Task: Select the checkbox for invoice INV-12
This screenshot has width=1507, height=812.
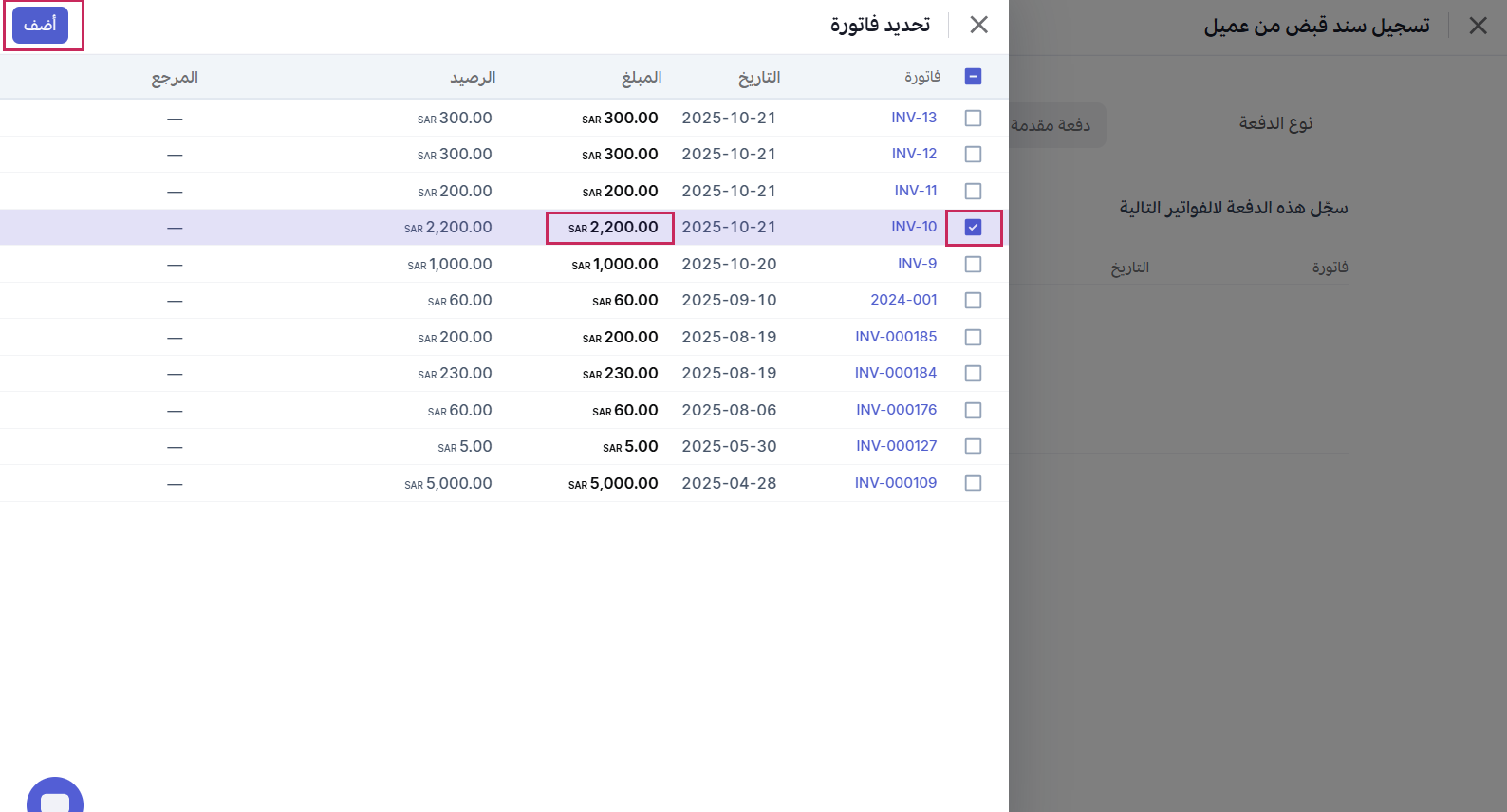Action: (973, 155)
